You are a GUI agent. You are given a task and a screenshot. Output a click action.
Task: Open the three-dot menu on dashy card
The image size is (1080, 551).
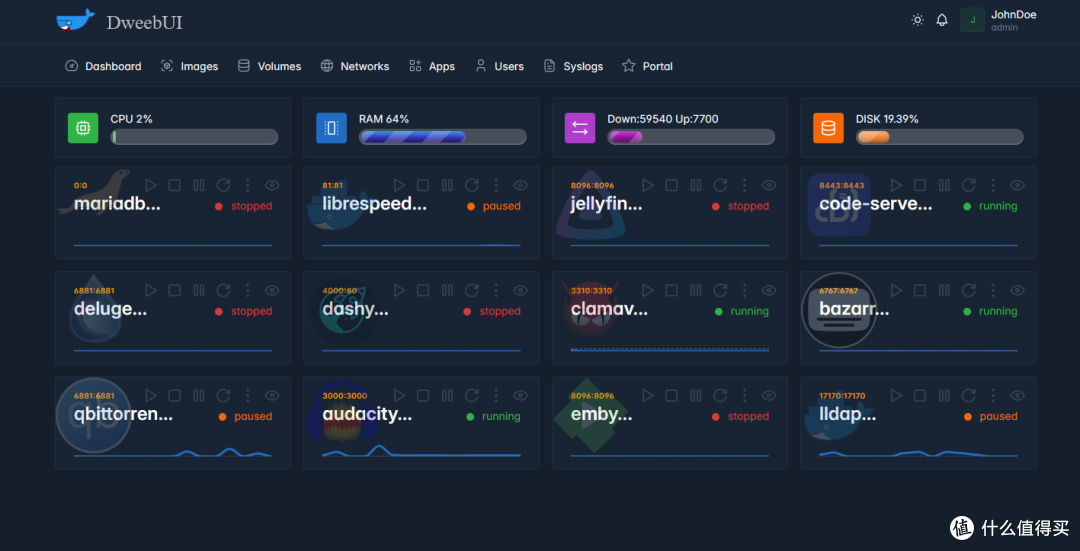coord(496,290)
